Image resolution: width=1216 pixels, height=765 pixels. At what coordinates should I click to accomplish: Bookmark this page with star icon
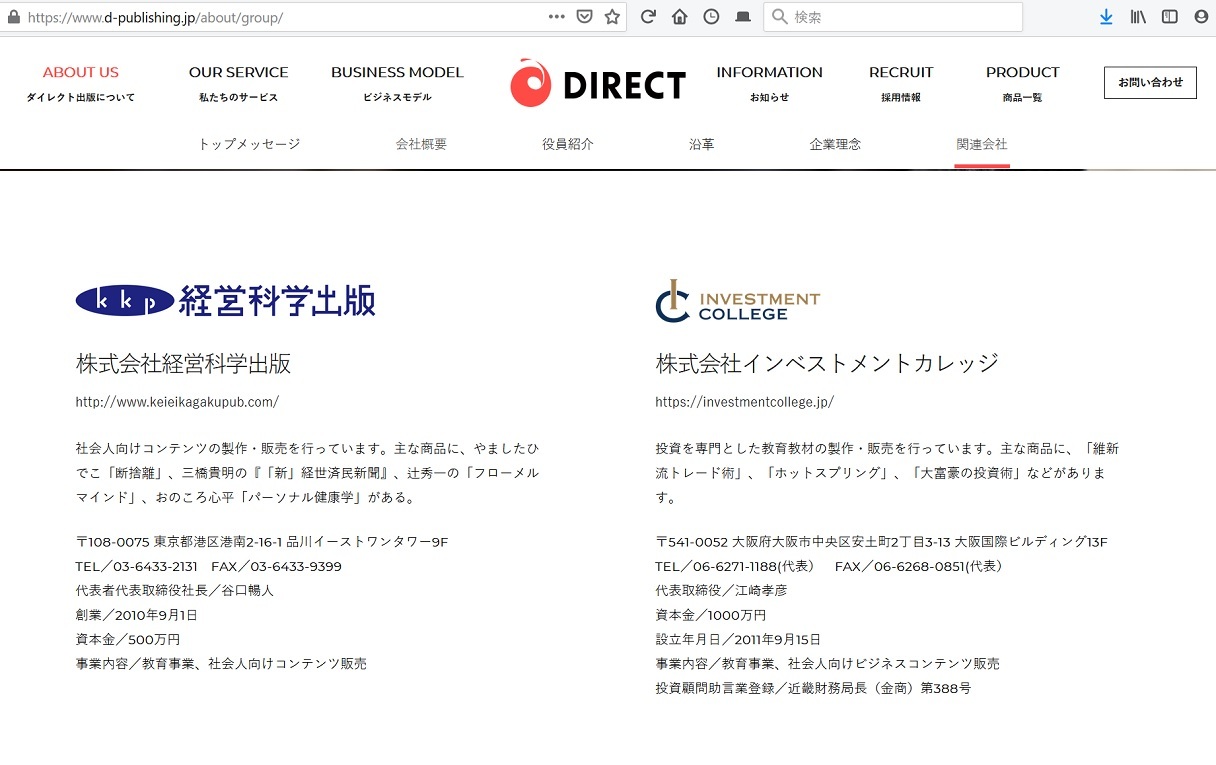(612, 17)
